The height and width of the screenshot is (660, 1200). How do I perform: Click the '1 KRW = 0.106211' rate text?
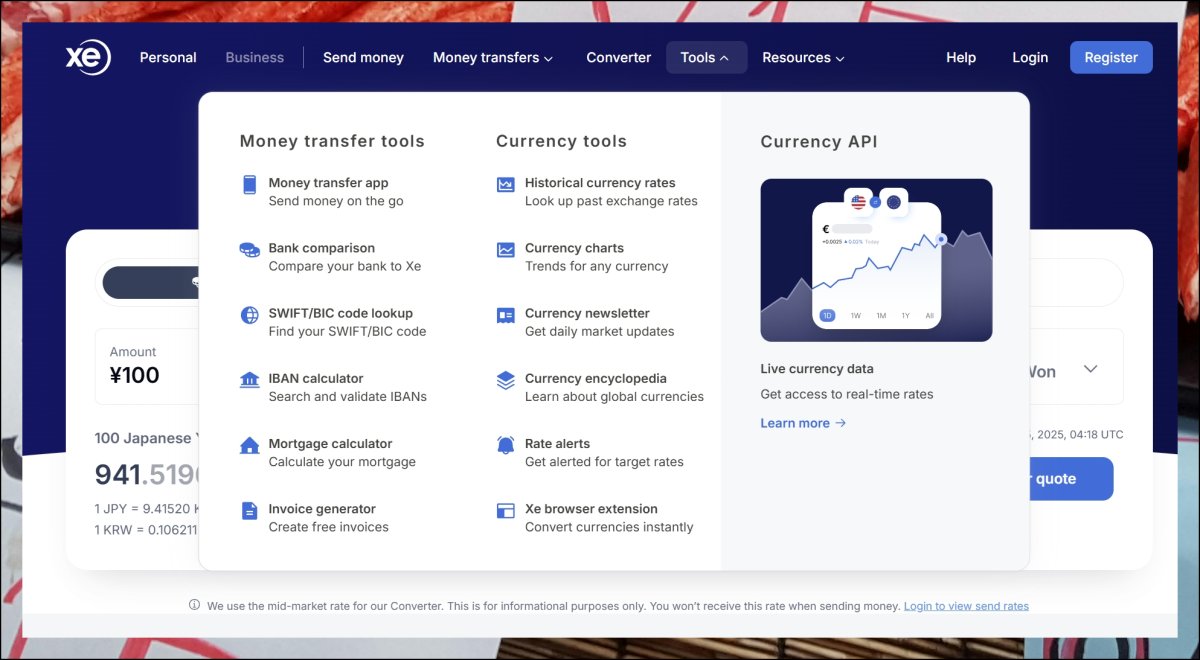(x=146, y=530)
